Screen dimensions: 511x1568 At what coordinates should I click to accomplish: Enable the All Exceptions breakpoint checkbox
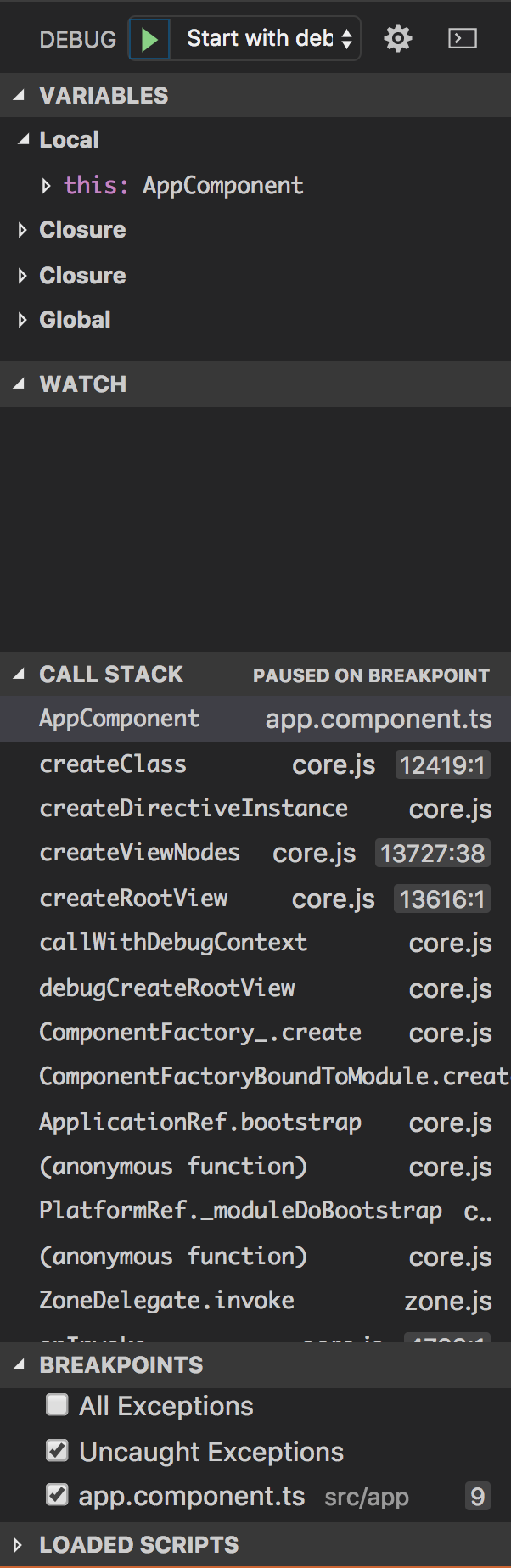58,1406
